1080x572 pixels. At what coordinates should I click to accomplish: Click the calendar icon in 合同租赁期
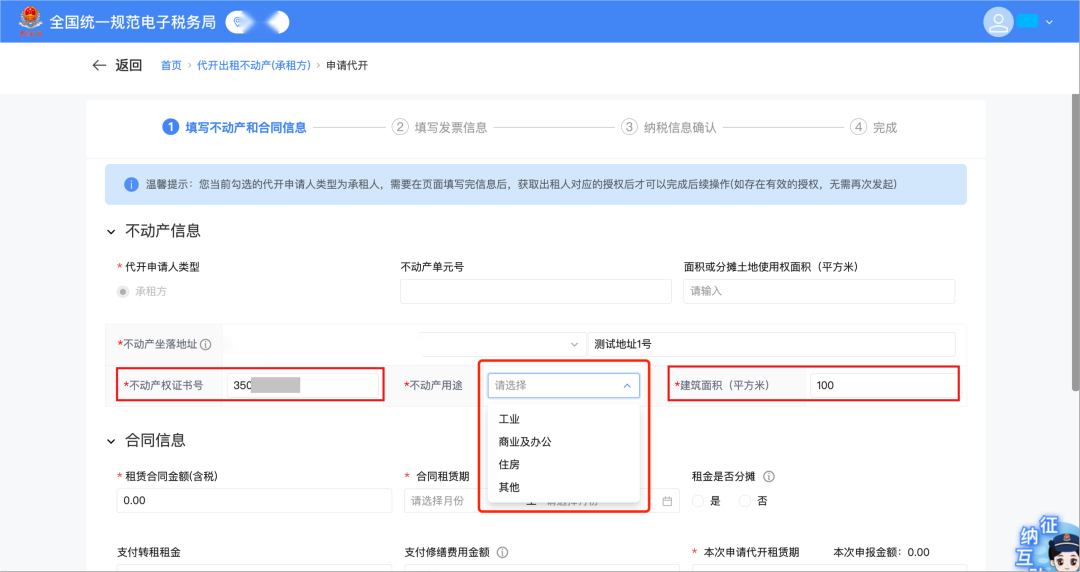pos(667,501)
